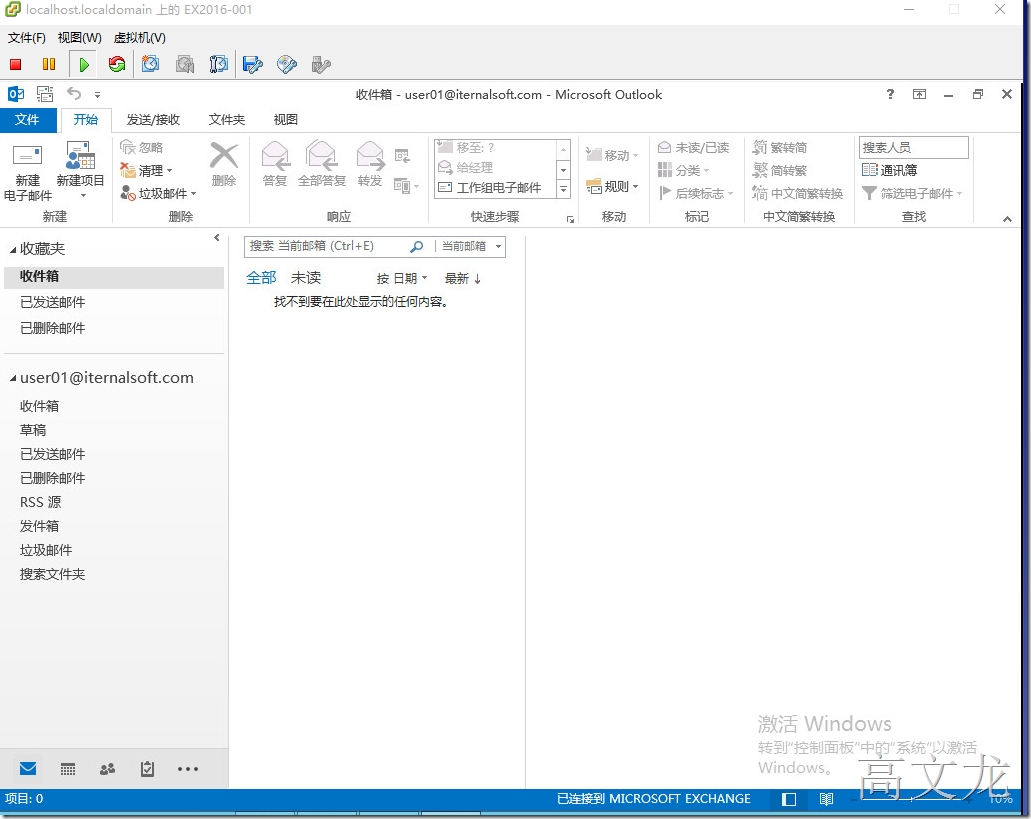Open the VM console View(W) menu
Image resolution: width=1031 pixels, height=819 pixels.
(80, 38)
